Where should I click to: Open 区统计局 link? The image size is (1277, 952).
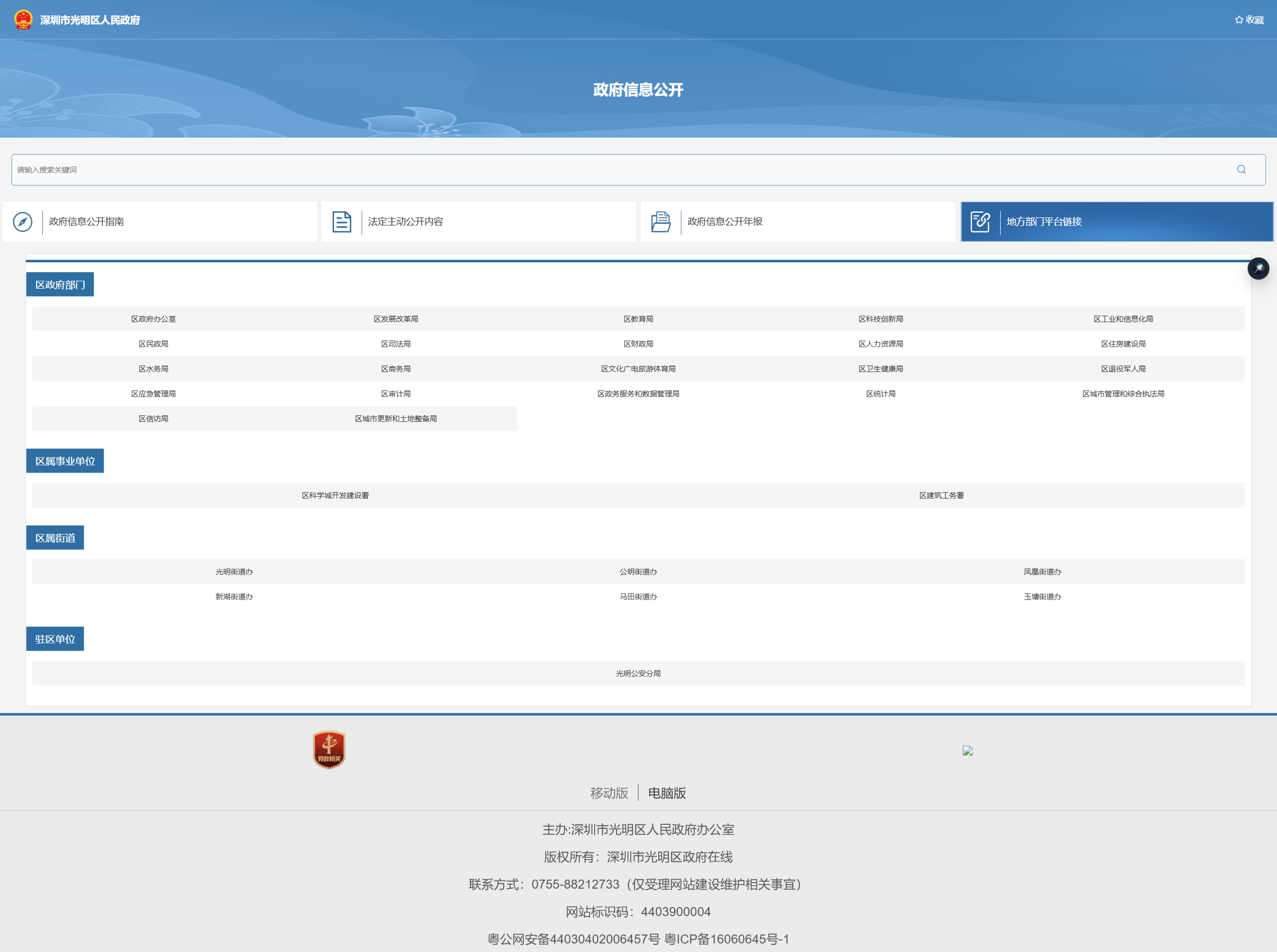(881, 393)
